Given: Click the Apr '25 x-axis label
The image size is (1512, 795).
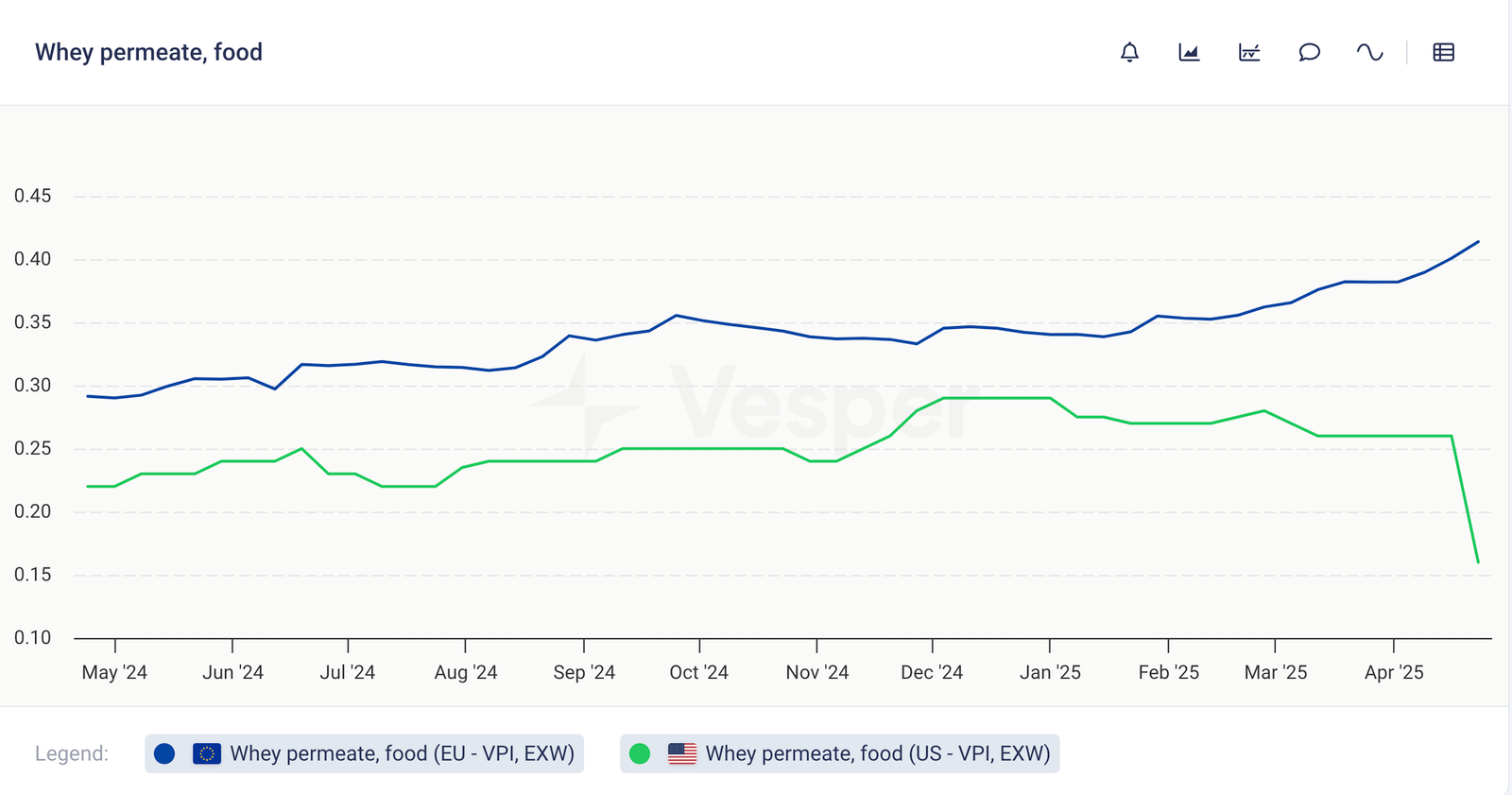Looking at the screenshot, I should (1394, 672).
